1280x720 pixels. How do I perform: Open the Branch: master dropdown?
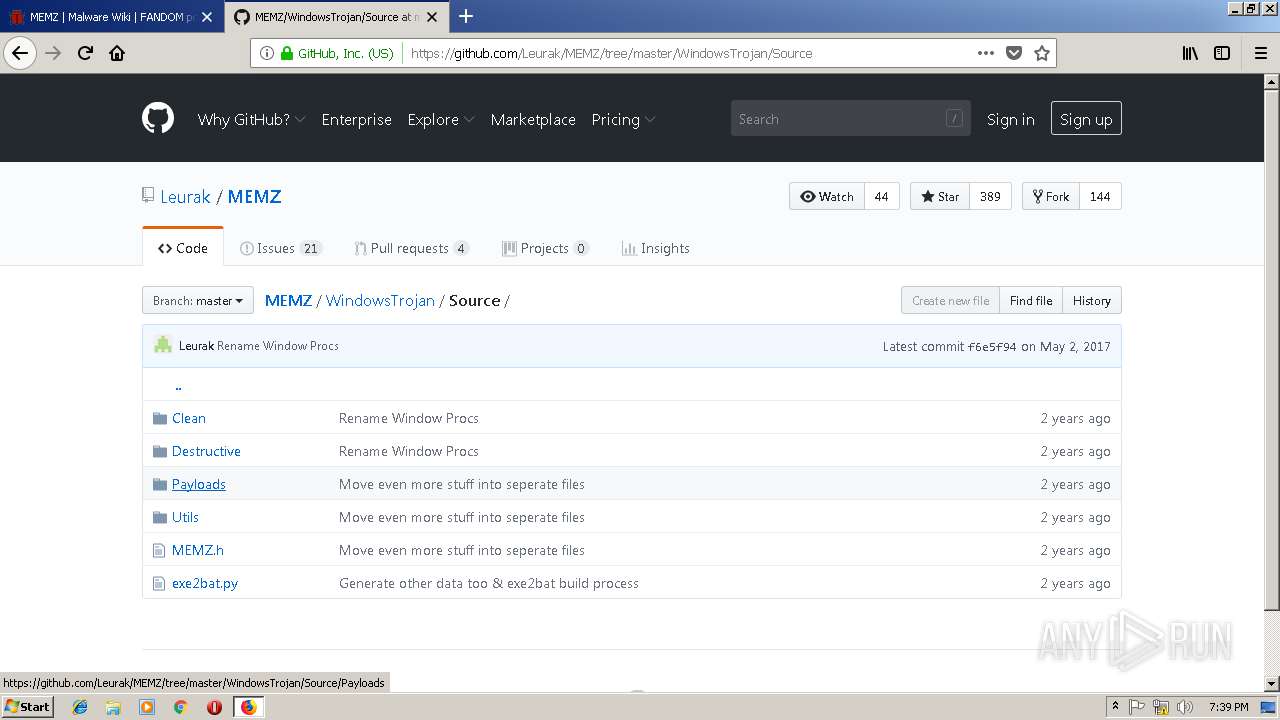pyautogui.click(x=198, y=300)
